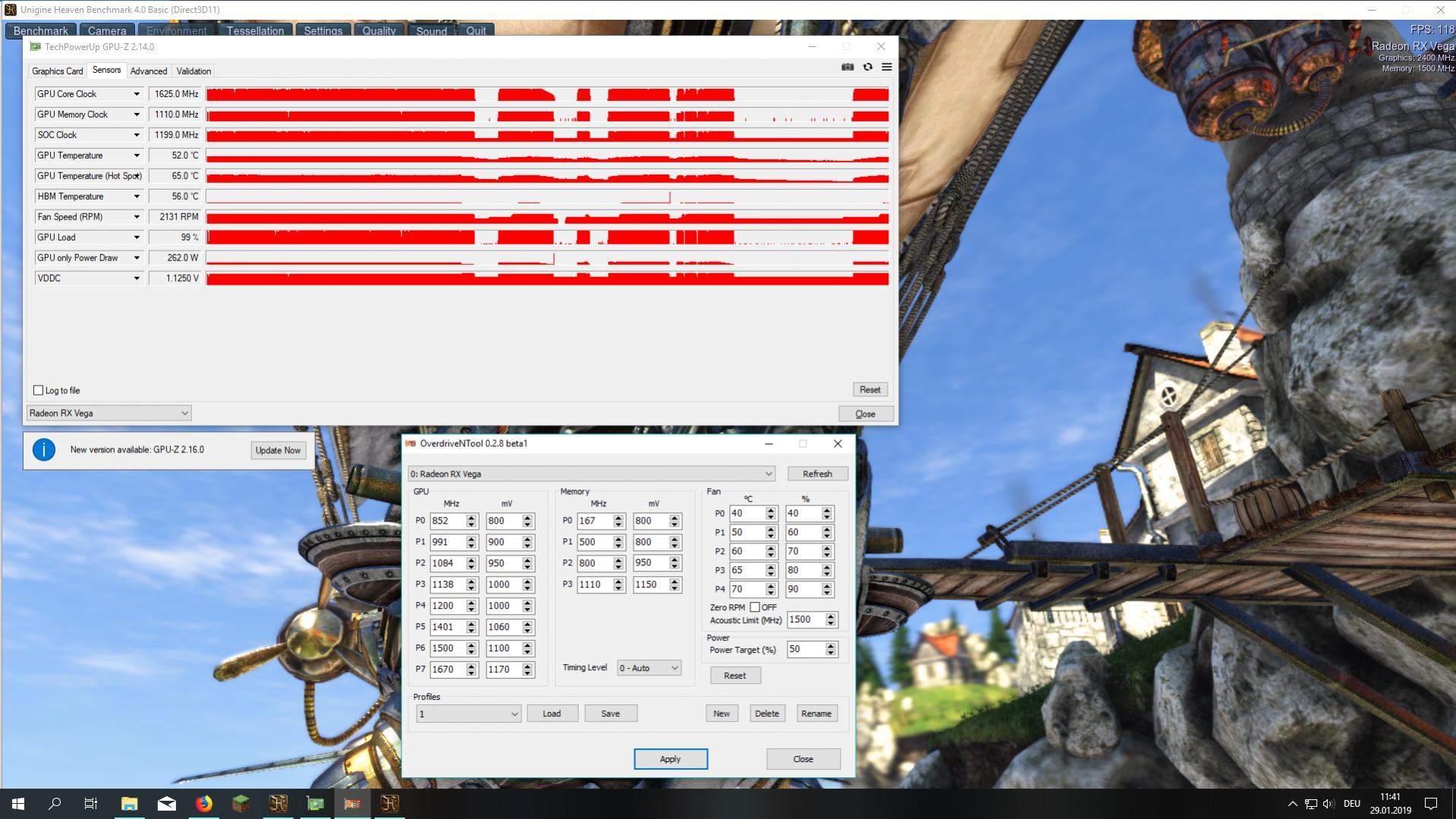Open the GPU Memory Clock sensor dropdown

[x=137, y=115]
